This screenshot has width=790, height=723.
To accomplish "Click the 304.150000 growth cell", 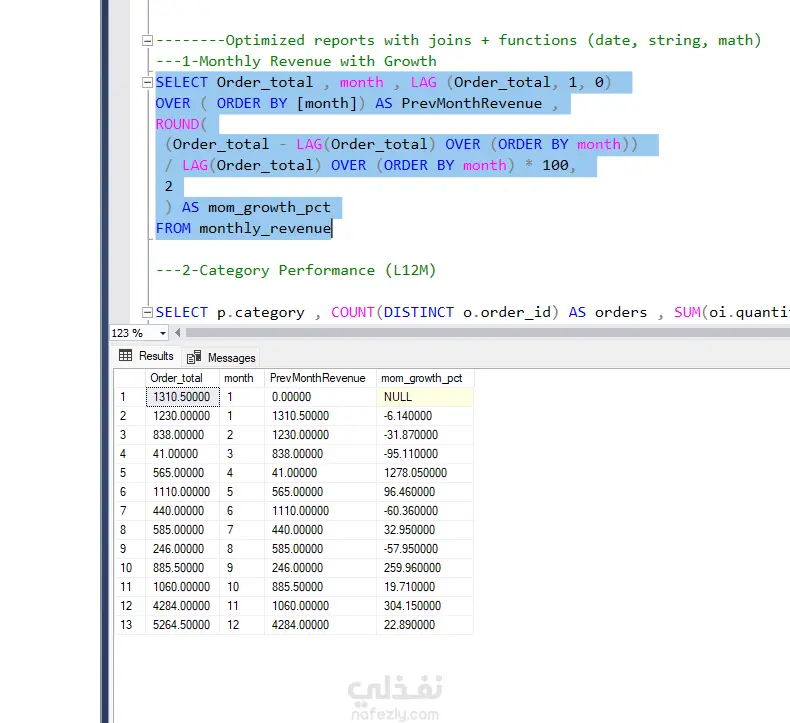I will [x=425, y=606].
